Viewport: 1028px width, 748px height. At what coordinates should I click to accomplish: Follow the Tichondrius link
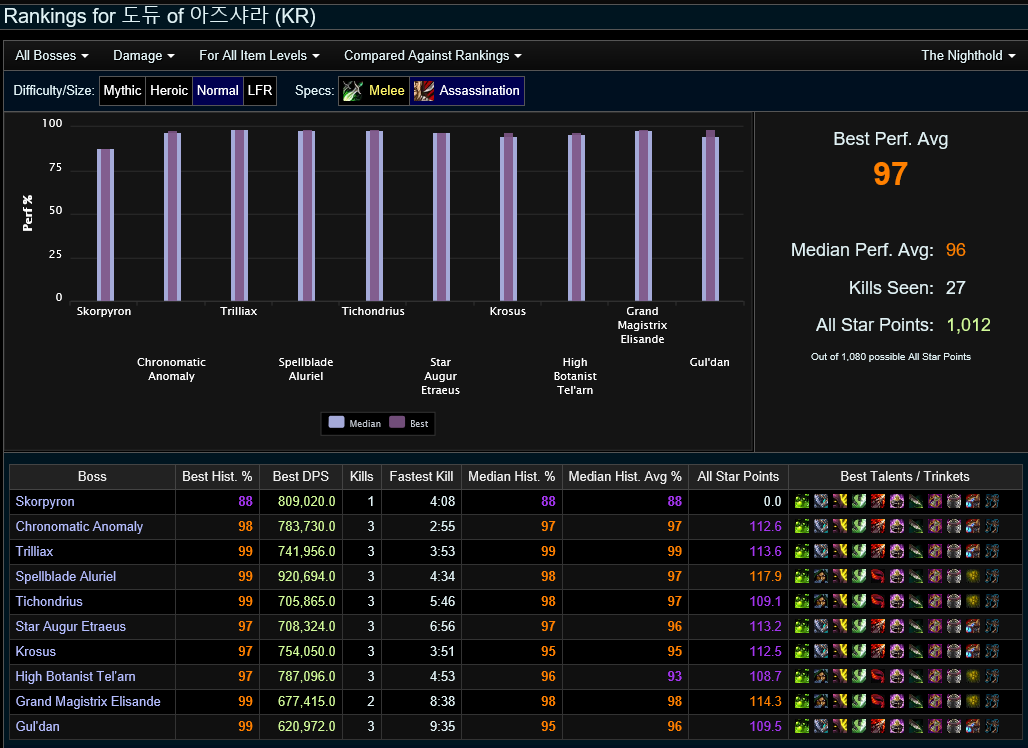coord(49,601)
